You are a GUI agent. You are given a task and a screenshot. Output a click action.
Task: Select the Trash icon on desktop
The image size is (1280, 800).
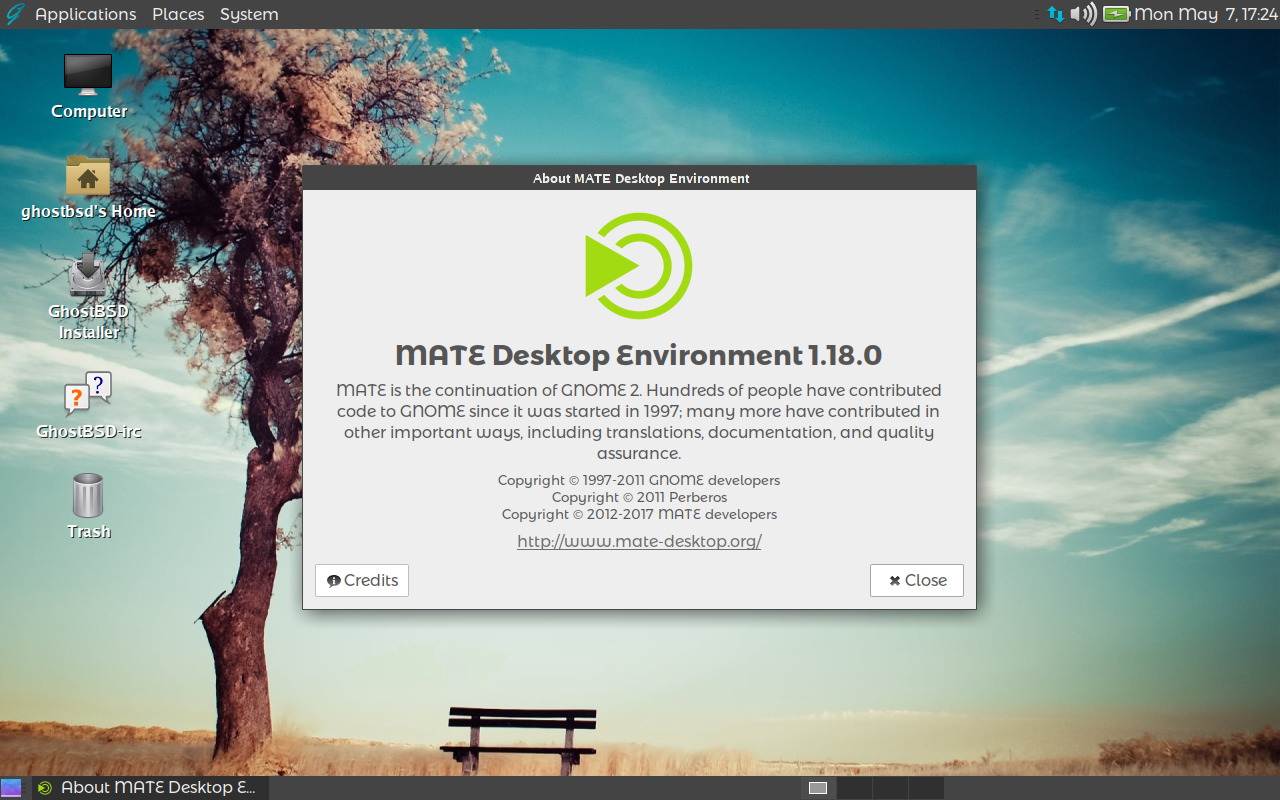point(88,495)
